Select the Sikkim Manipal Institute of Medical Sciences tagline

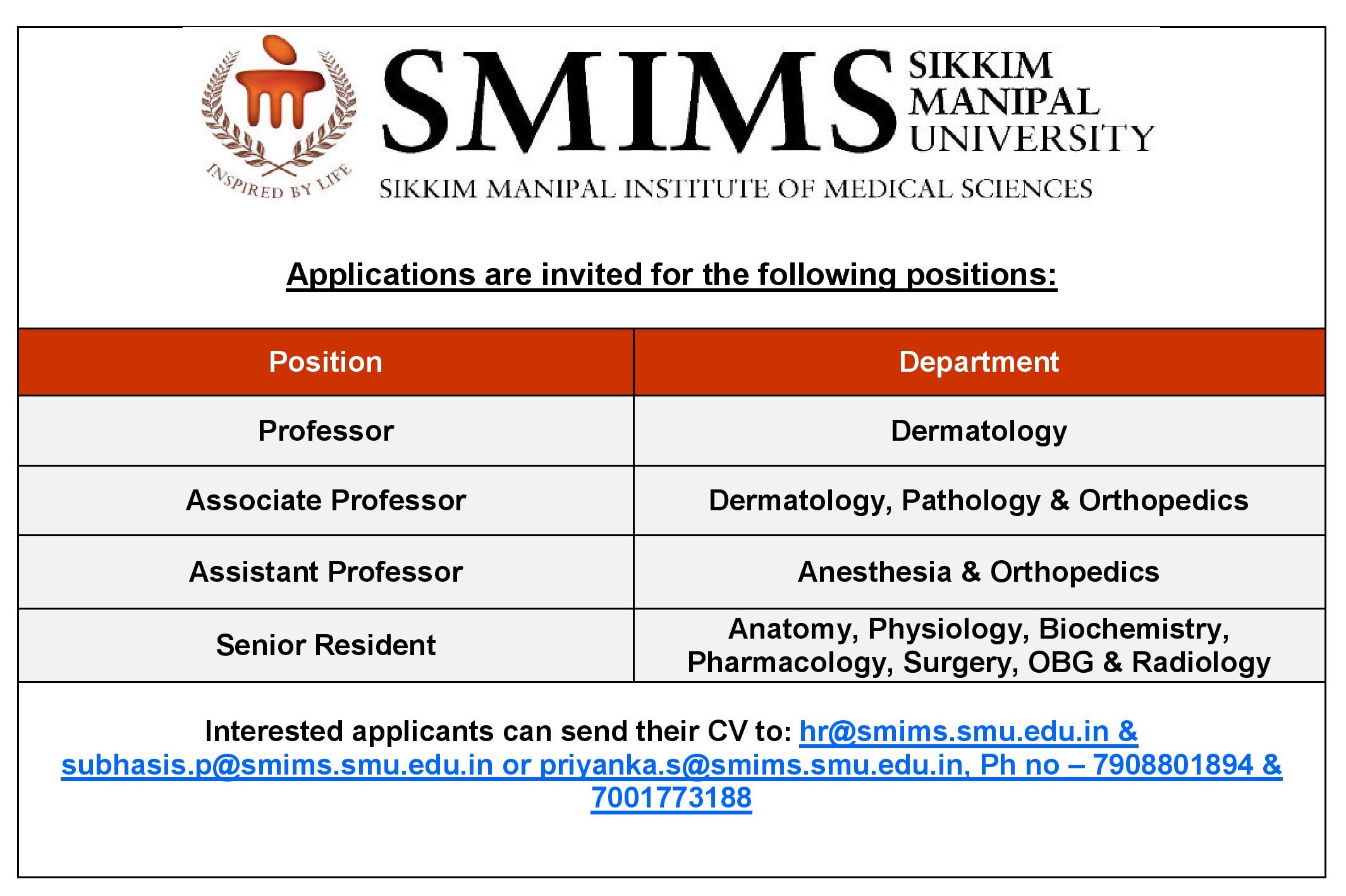click(735, 189)
